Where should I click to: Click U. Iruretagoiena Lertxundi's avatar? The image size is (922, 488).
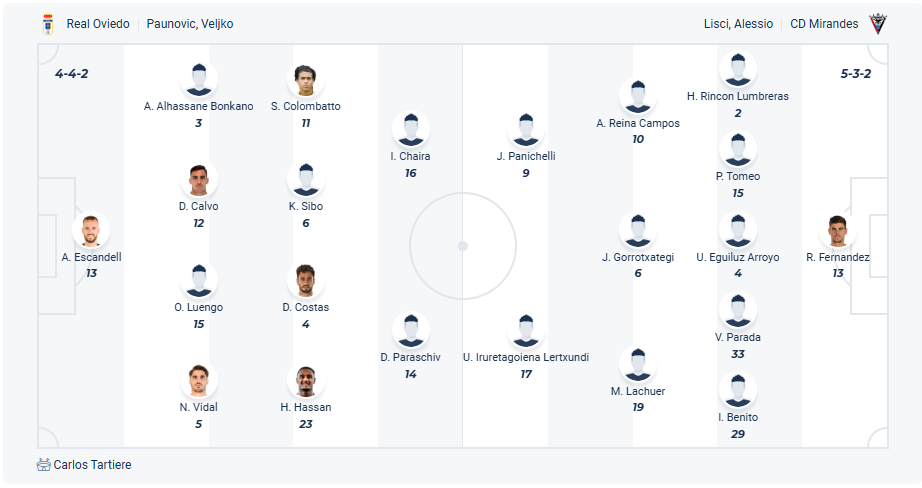[x=525, y=331]
